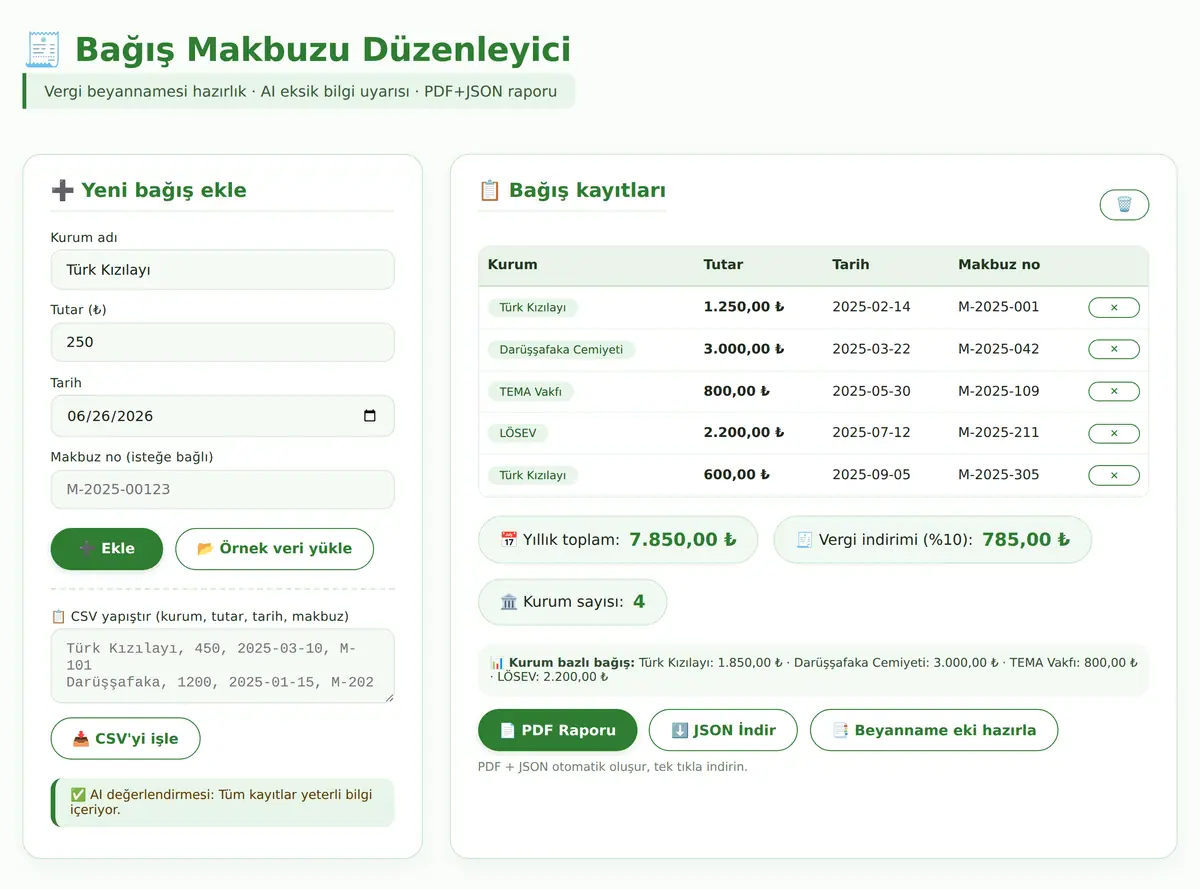Click the Kurum column header
This screenshot has width=1200, height=889.
click(513, 265)
